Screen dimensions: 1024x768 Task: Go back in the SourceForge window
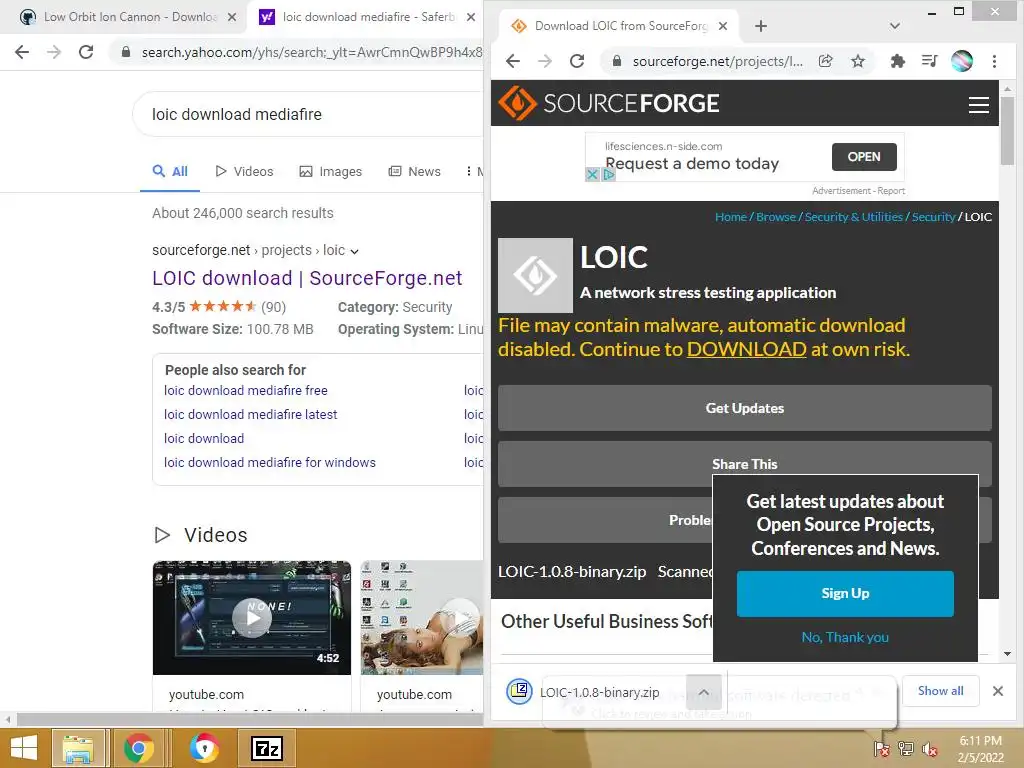pyautogui.click(x=513, y=61)
